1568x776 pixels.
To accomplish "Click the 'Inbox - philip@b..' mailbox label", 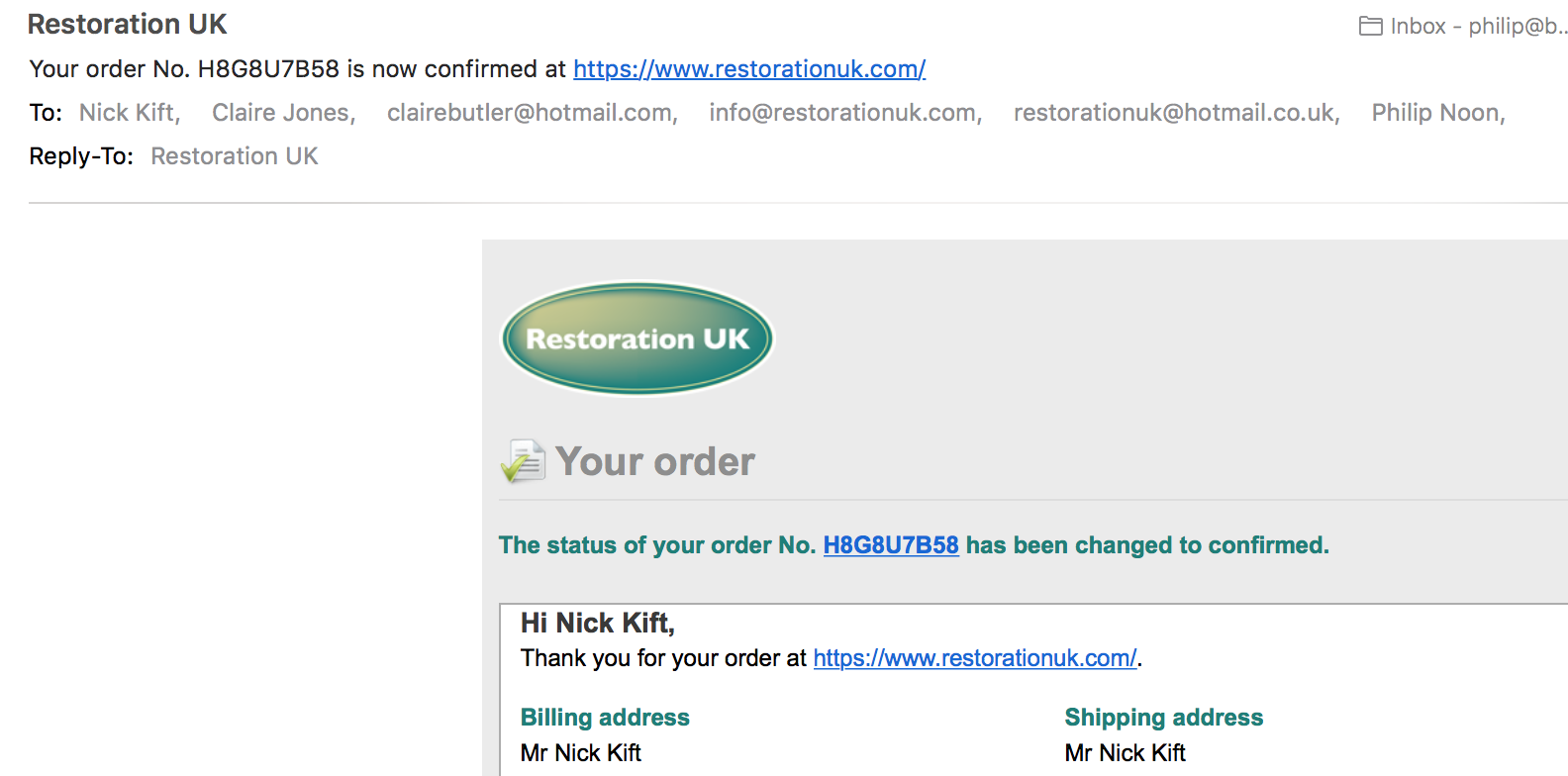I will pyautogui.click(x=1477, y=27).
